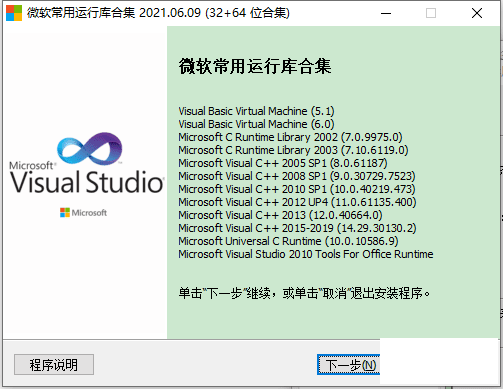Click the 下一步(N) button

[x=349, y=365]
